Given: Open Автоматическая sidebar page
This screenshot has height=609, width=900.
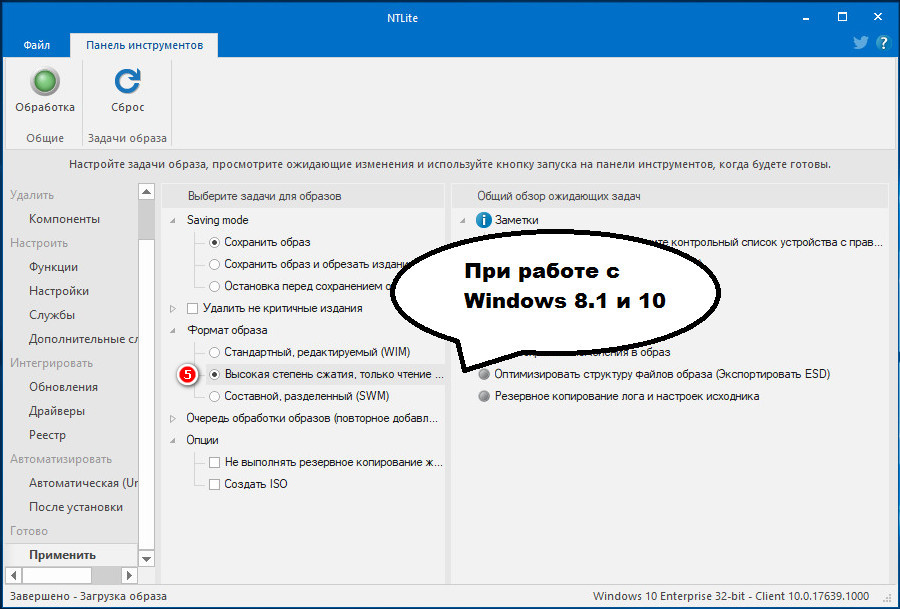Looking at the screenshot, I should coord(83,483).
